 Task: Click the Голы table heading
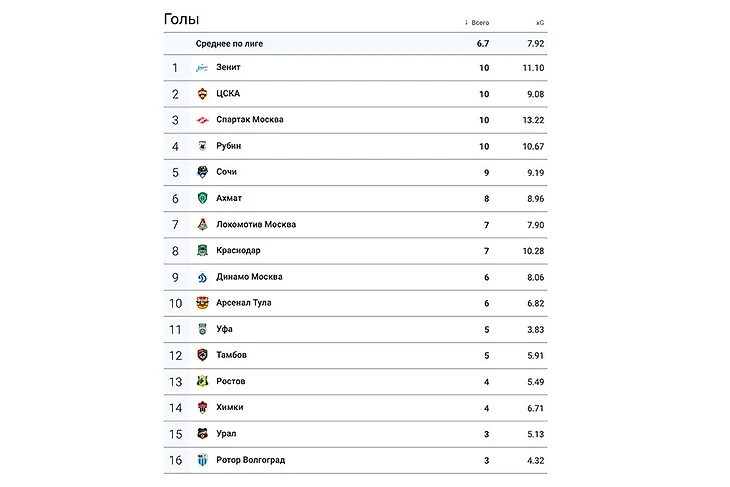181,20
